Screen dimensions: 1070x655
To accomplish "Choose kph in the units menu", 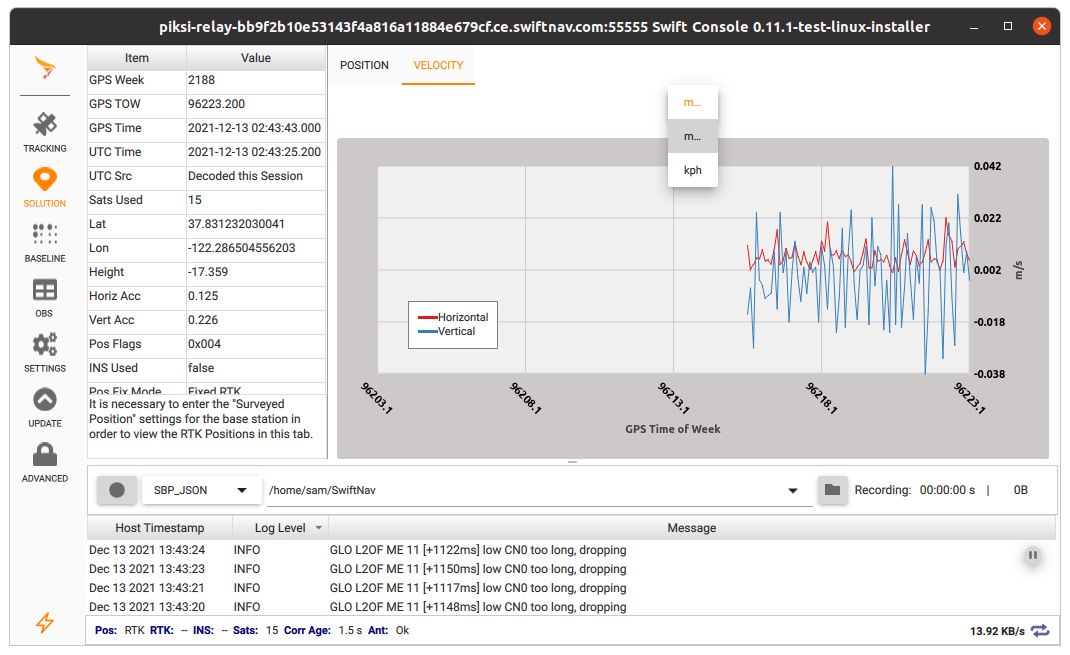I will click(x=693, y=170).
